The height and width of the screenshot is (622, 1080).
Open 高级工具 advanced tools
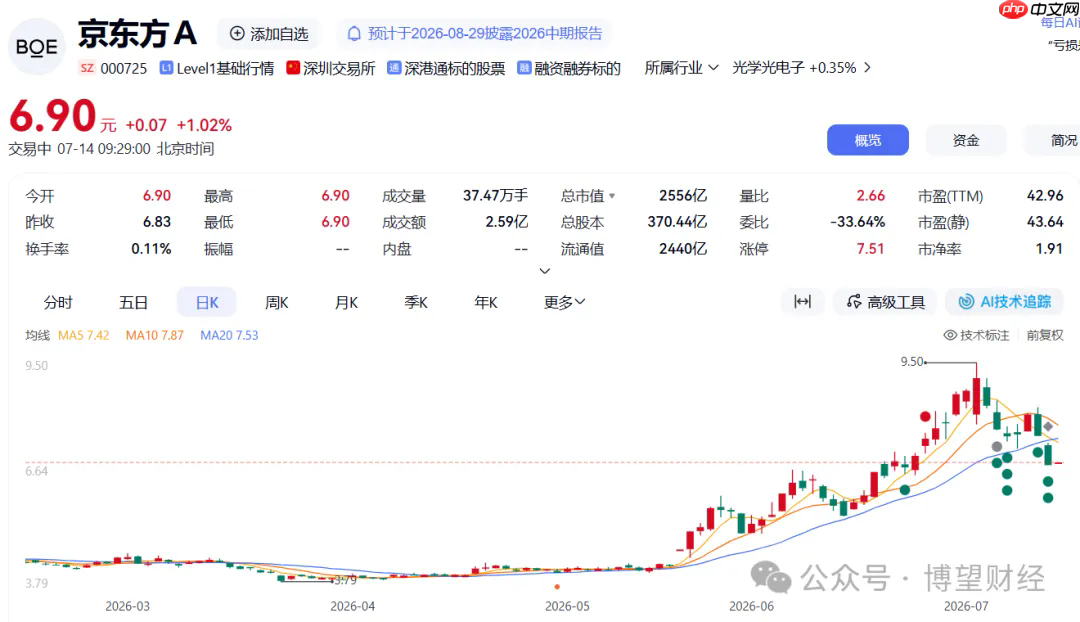coord(885,302)
